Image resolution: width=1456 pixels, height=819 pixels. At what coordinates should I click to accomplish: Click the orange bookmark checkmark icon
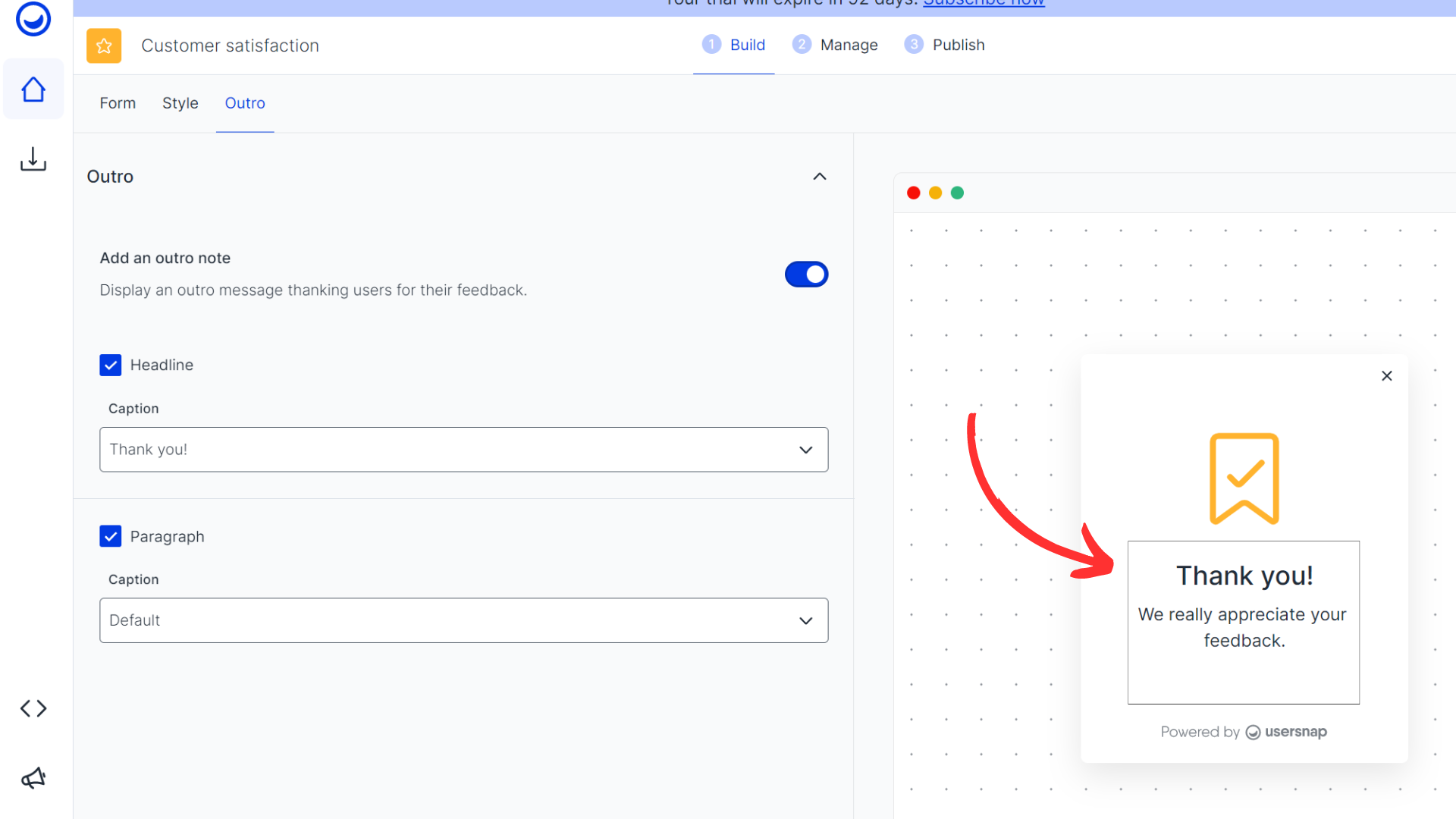point(1244,479)
